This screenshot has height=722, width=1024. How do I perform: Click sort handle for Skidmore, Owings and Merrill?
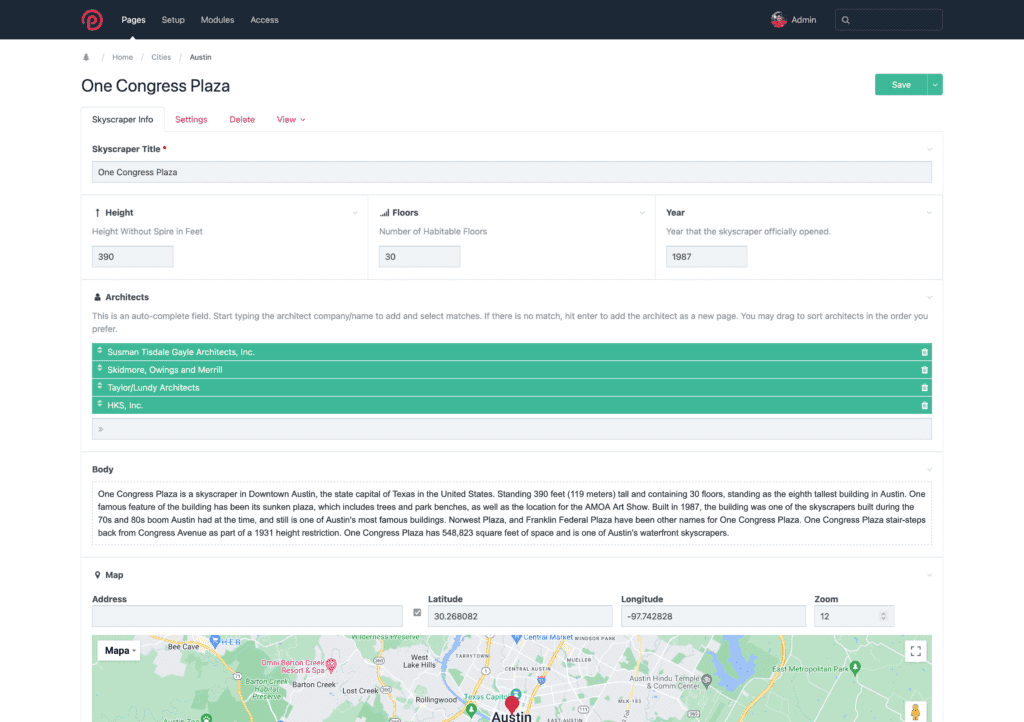point(100,369)
